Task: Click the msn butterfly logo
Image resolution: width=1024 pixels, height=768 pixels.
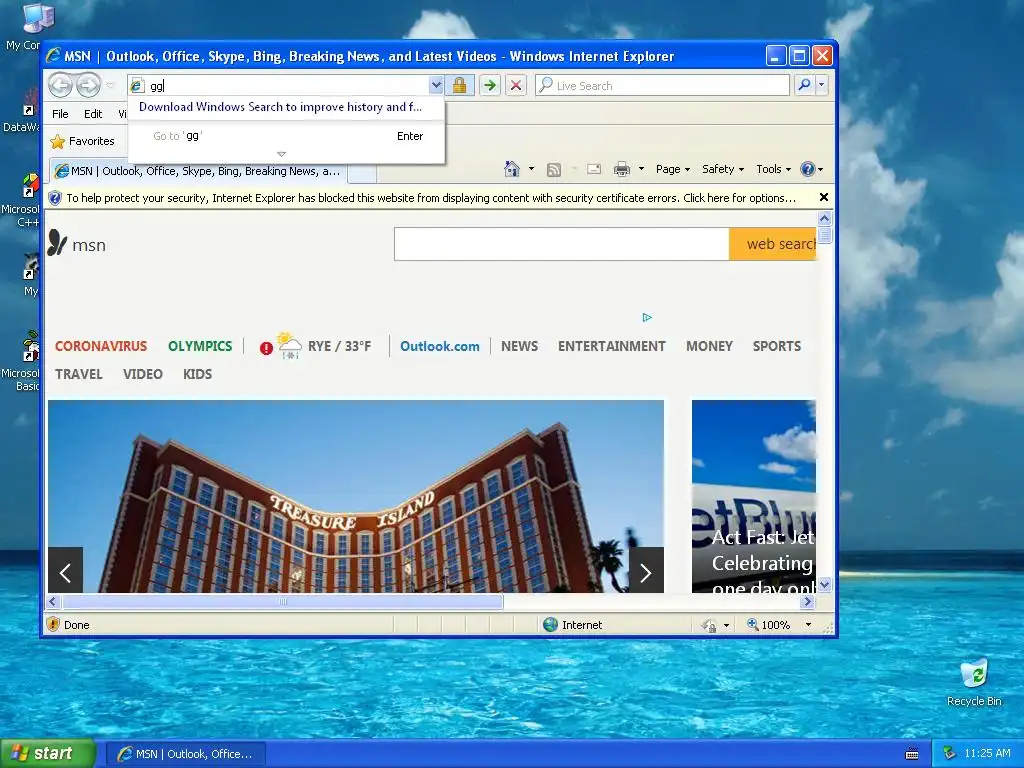Action: click(57, 243)
